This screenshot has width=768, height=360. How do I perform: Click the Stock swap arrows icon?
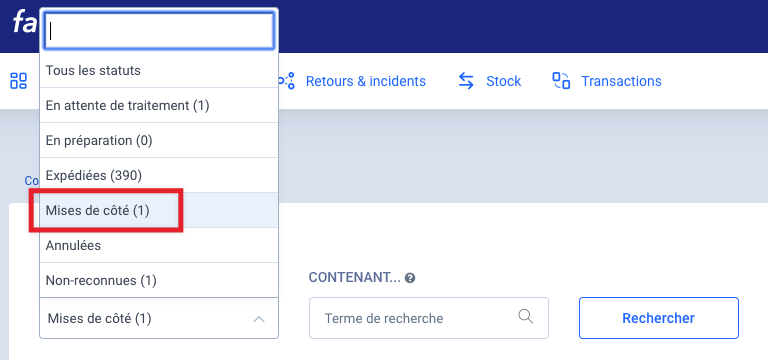coord(466,81)
